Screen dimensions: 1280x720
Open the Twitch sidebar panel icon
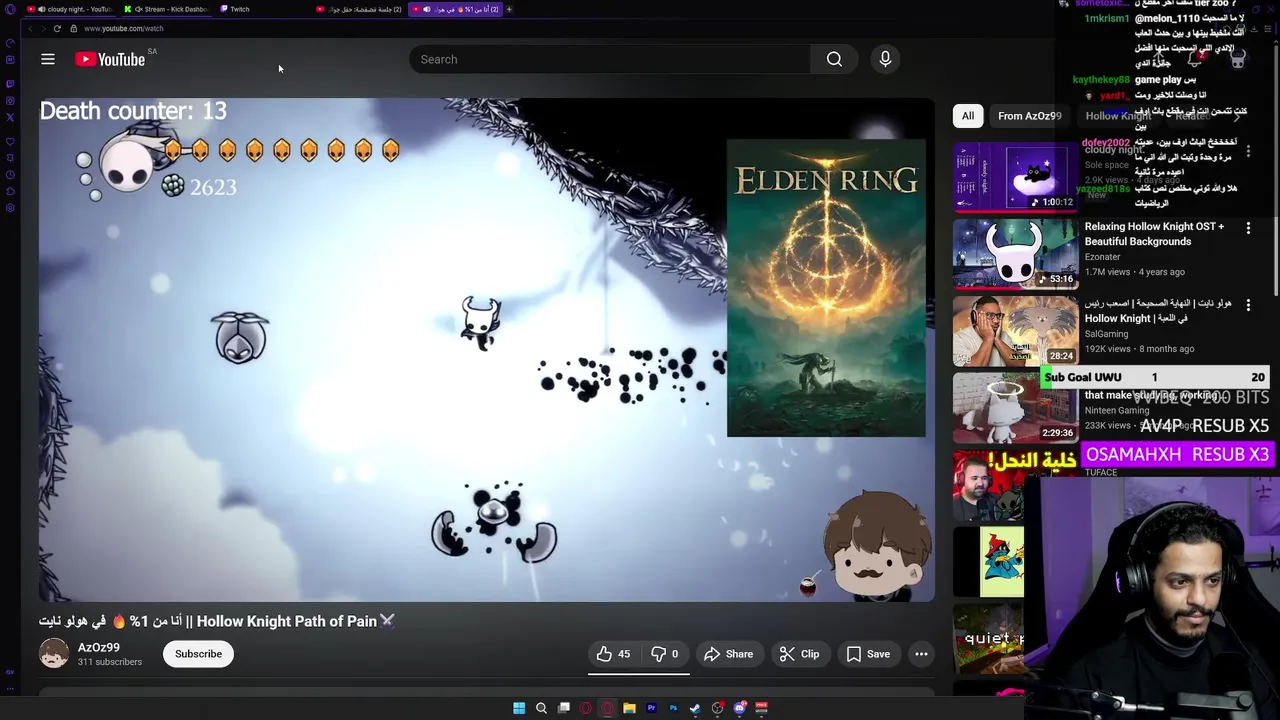10,83
